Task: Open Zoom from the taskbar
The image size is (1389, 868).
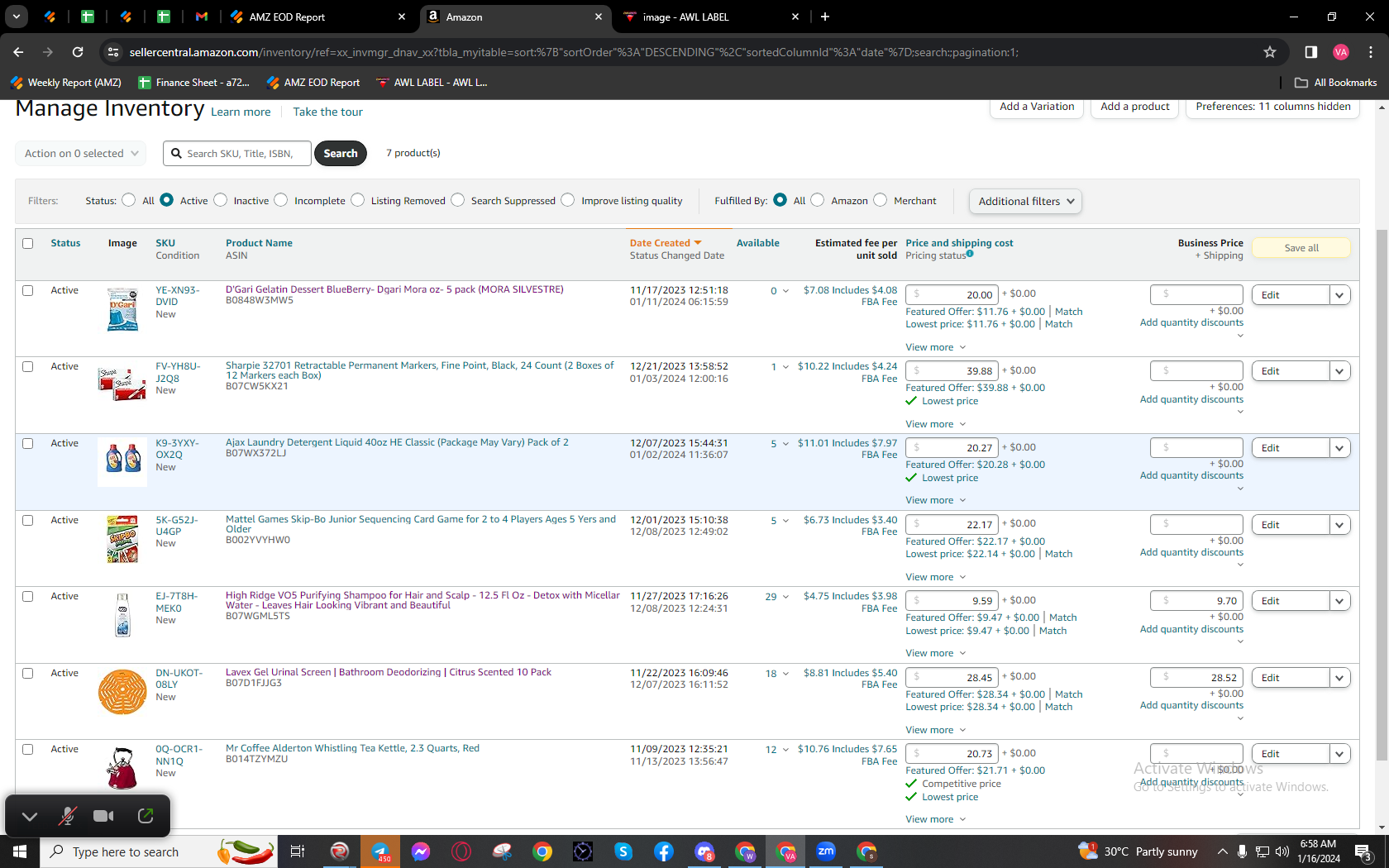Action: point(826,851)
